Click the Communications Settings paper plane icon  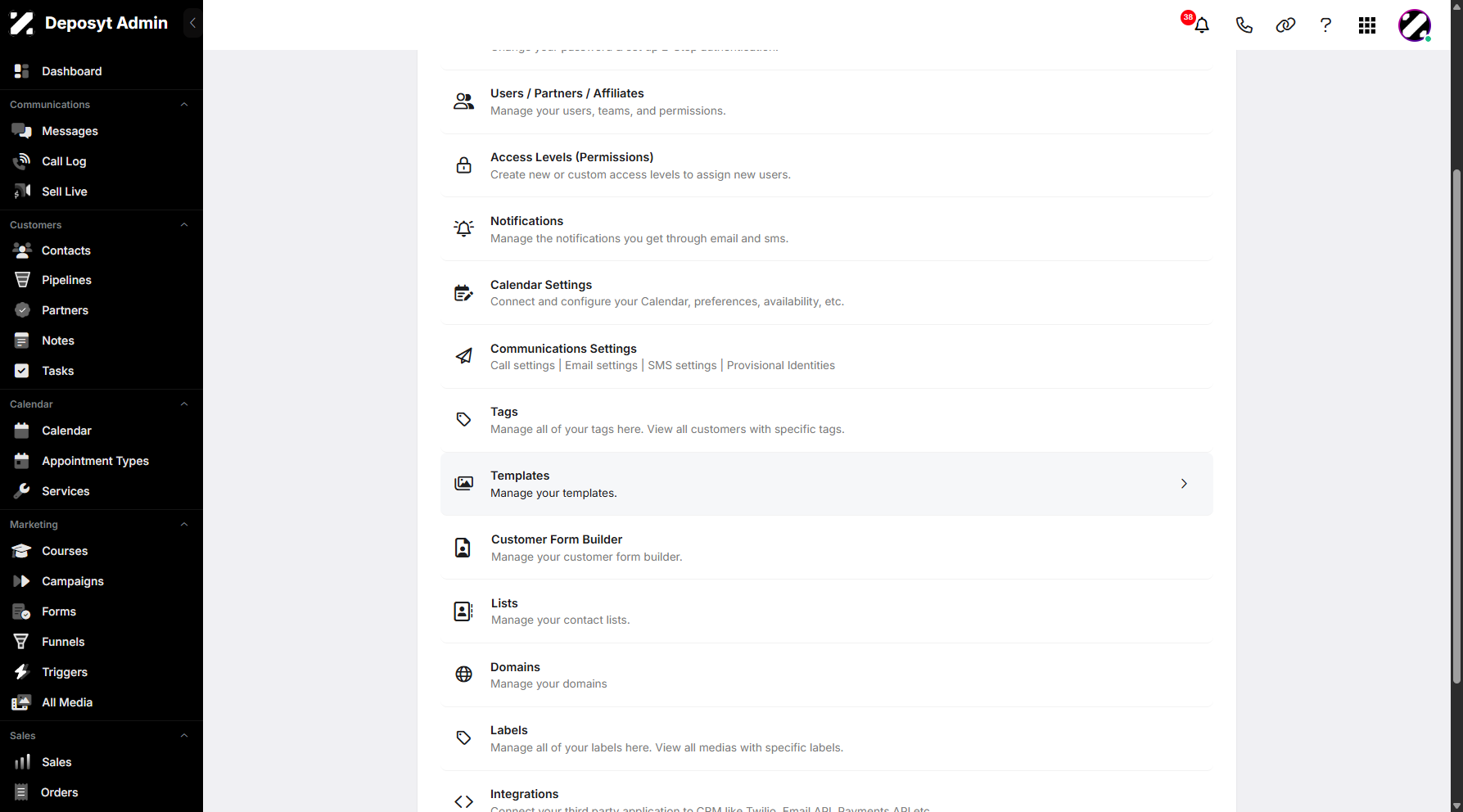463,356
